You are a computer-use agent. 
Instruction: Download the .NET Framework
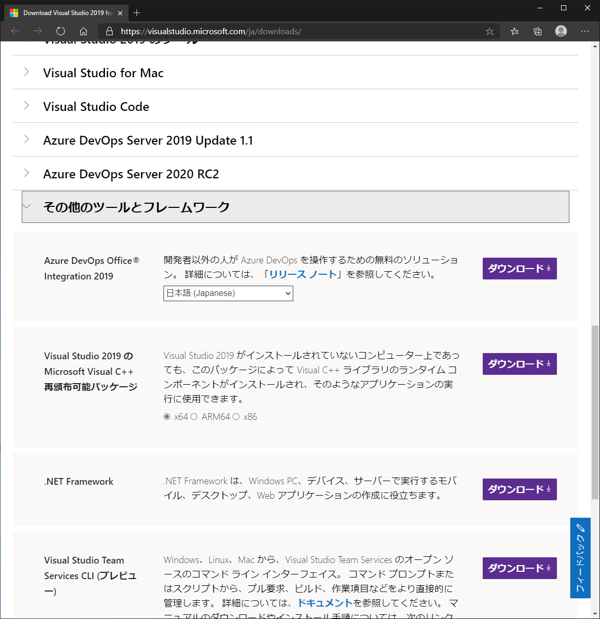pyautogui.click(x=519, y=489)
